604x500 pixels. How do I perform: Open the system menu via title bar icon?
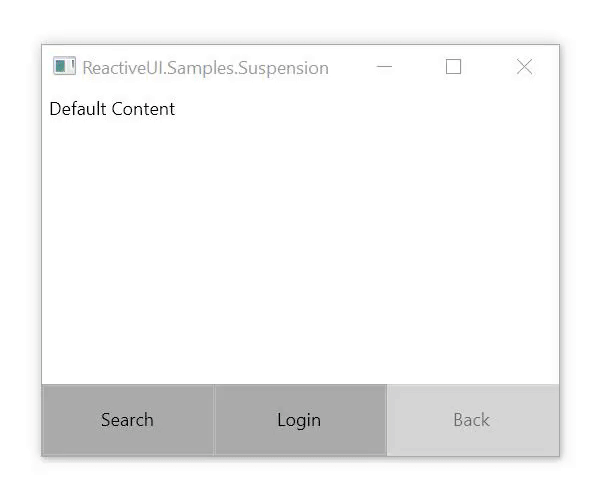pyautogui.click(x=64, y=67)
